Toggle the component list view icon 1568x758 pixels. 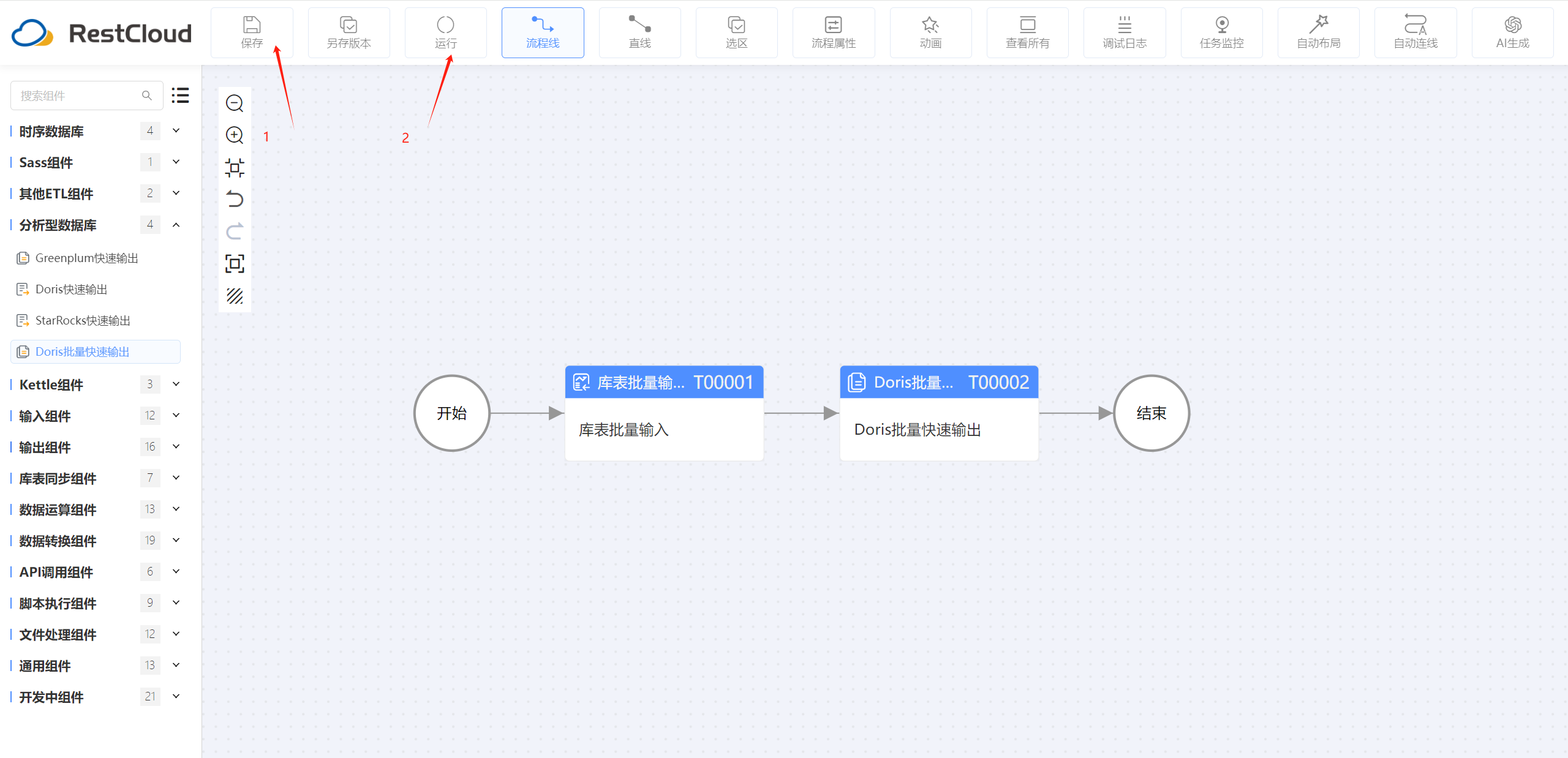(180, 96)
